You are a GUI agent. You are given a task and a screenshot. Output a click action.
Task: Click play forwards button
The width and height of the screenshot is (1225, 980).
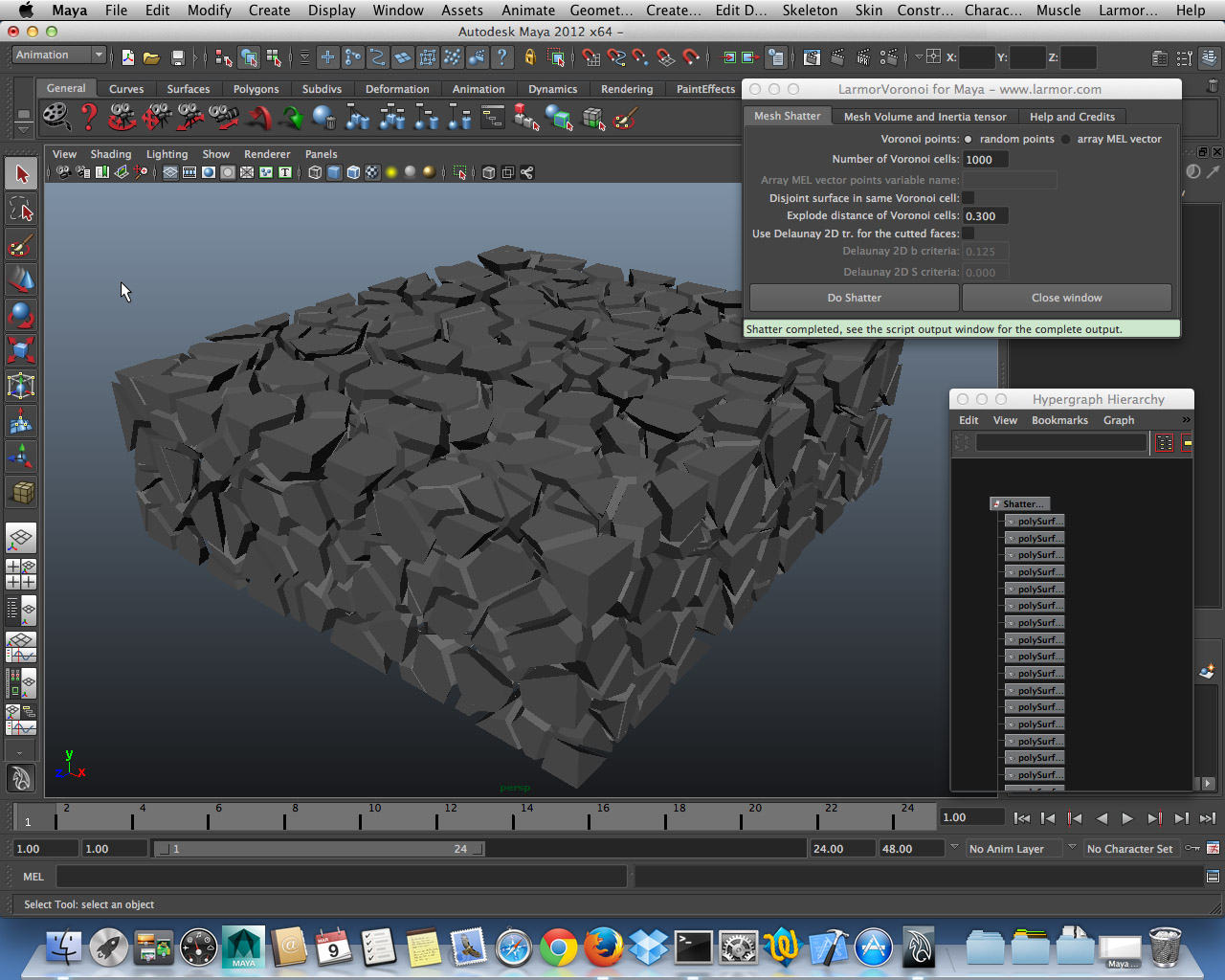click(1127, 818)
